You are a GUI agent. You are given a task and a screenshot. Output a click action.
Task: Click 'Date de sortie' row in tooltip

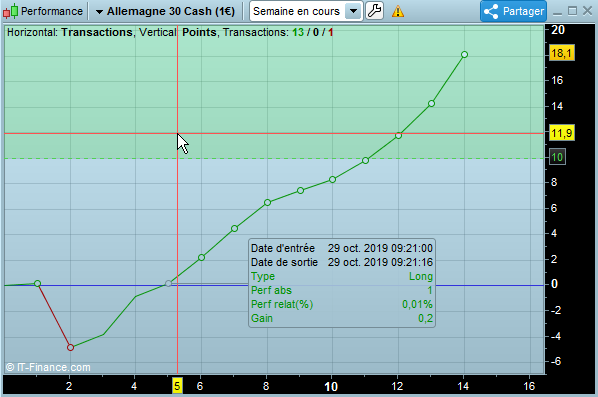point(342,262)
